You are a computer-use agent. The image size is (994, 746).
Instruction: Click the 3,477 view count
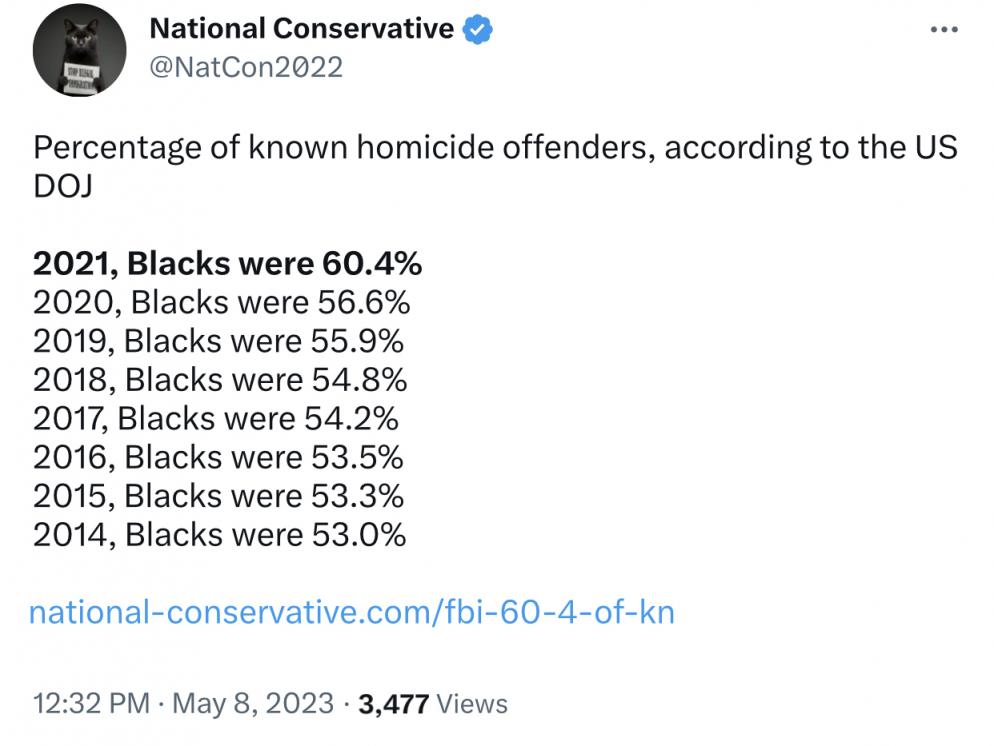coord(394,704)
